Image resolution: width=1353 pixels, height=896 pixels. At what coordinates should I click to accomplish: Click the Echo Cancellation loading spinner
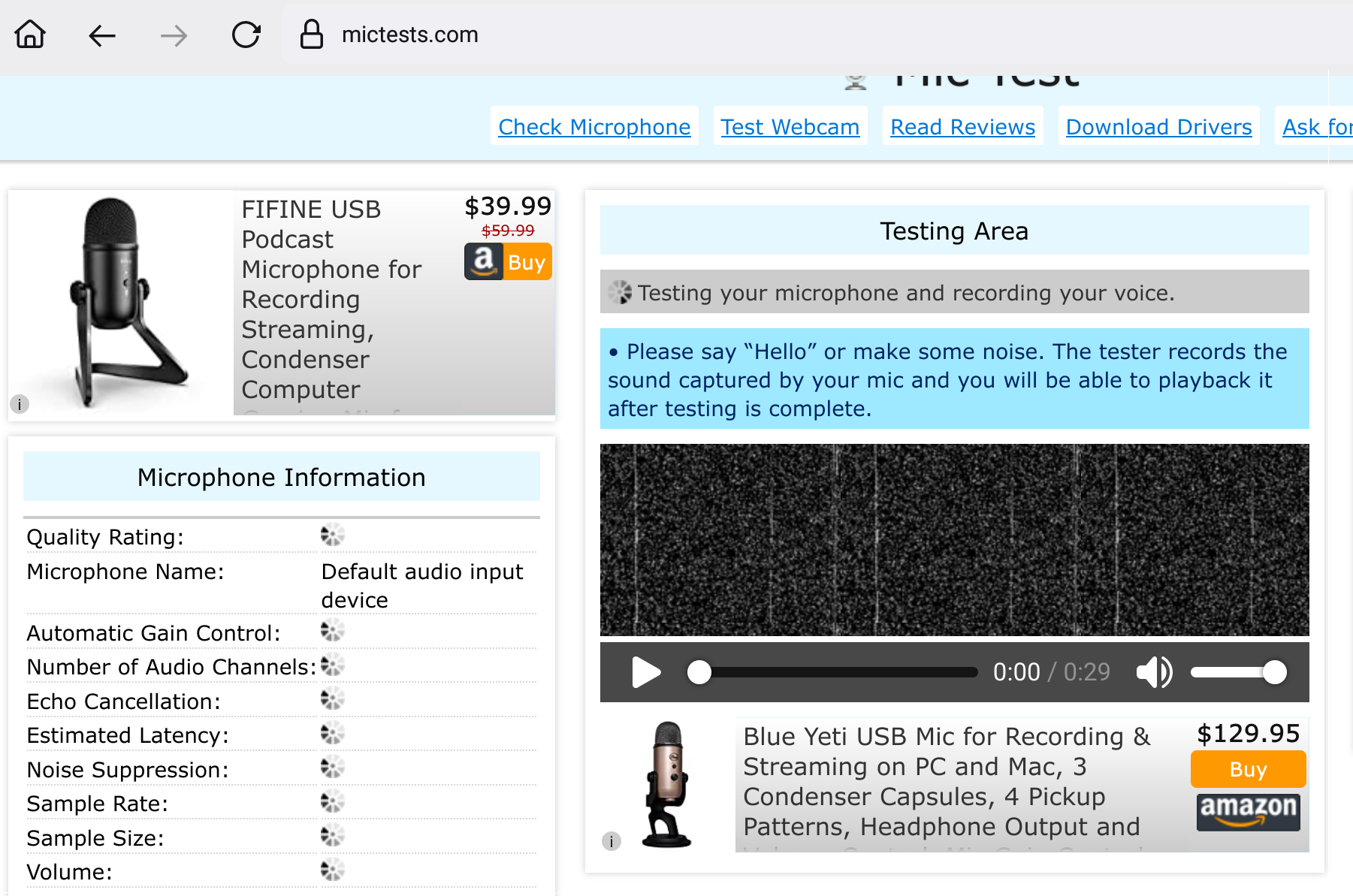tap(332, 698)
